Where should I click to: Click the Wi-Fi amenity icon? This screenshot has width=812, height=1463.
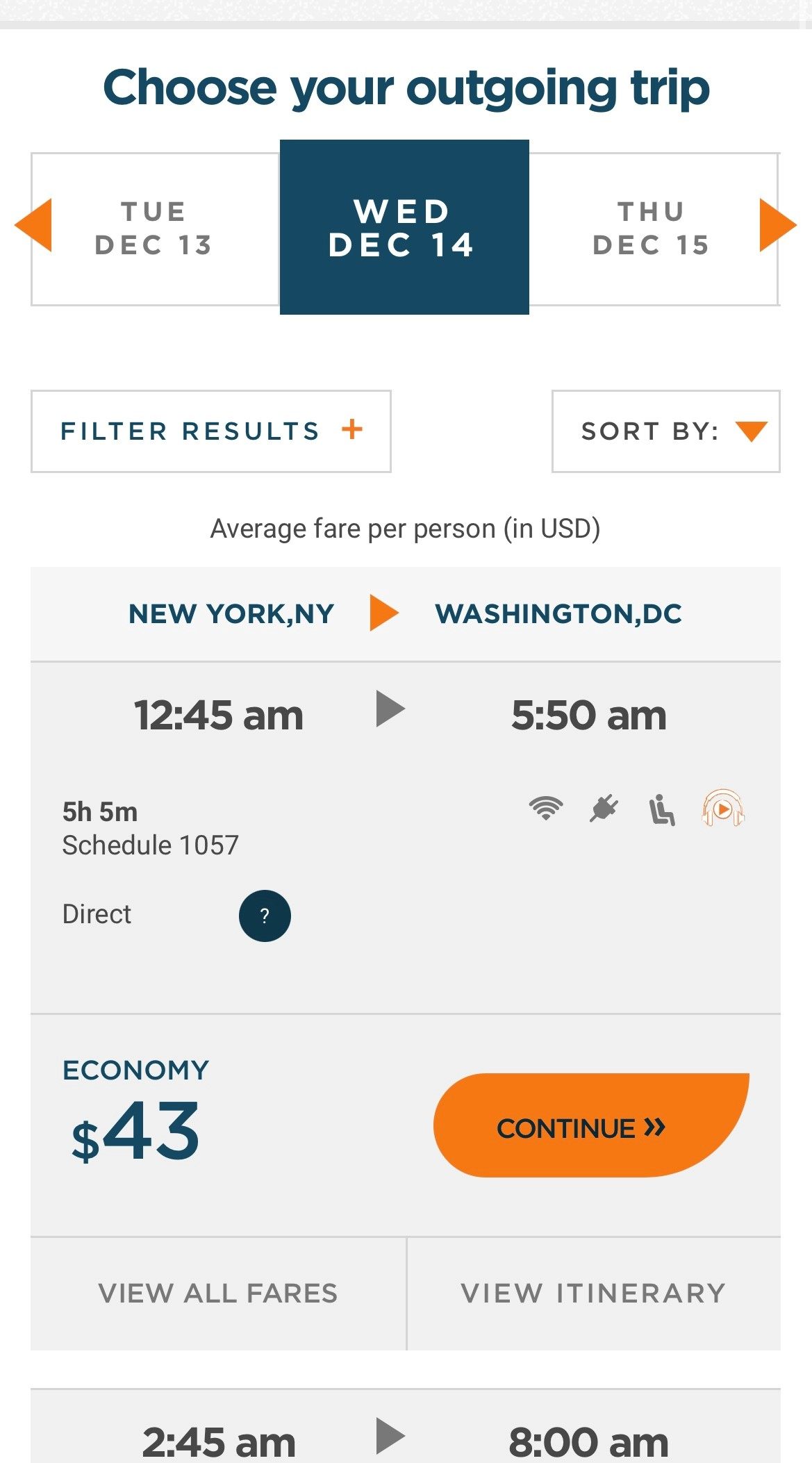point(546,809)
